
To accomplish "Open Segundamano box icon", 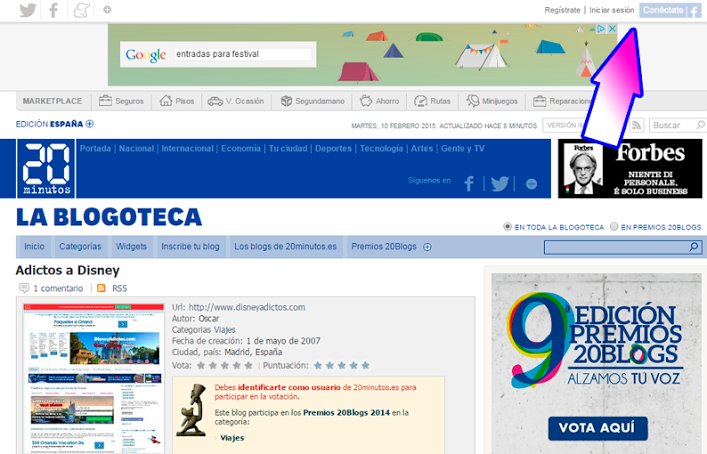I will pyautogui.click(x=286, y=101).
